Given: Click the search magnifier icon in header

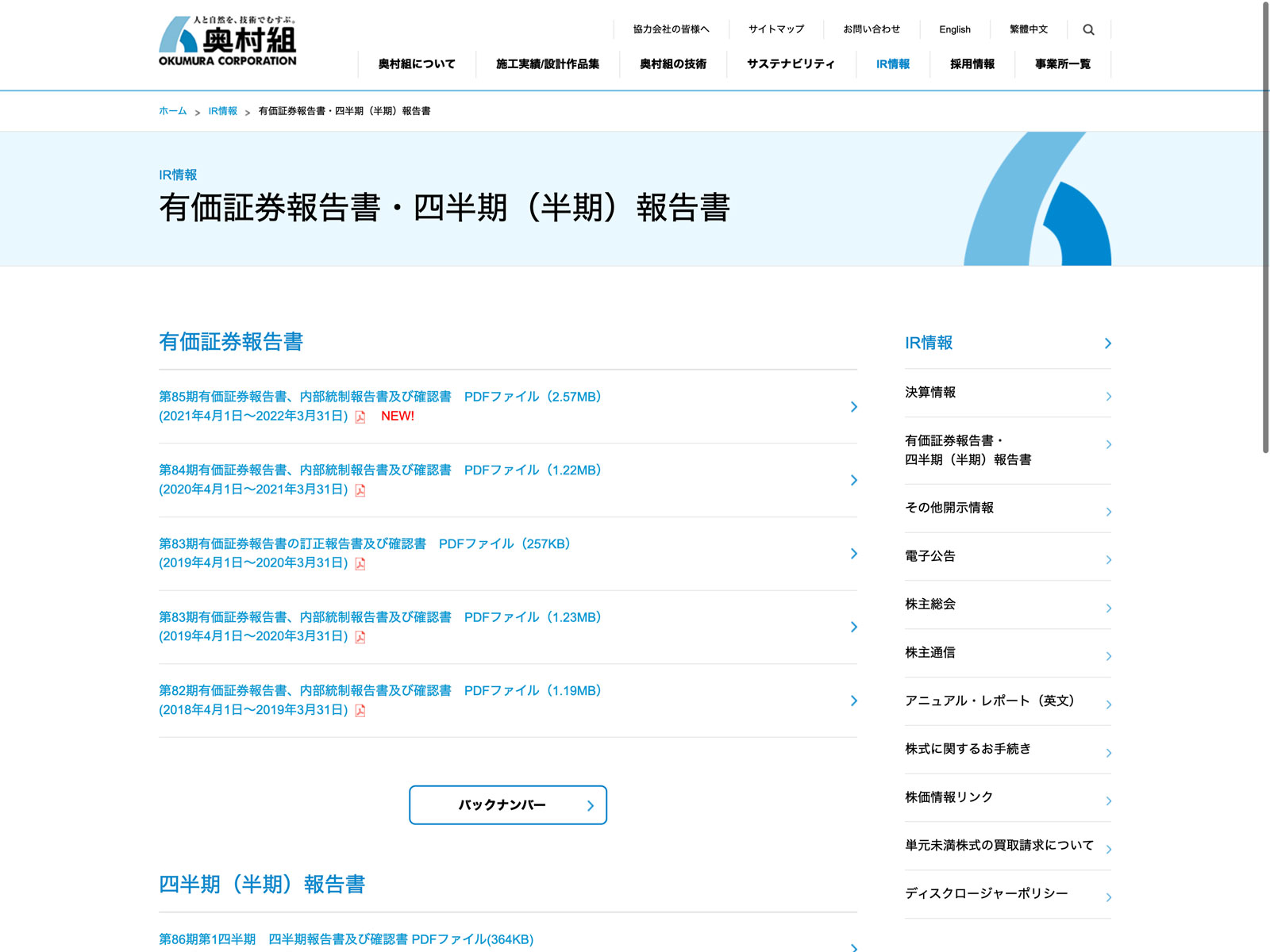Looking at the screenshot, I should [x=1088, y=29].
